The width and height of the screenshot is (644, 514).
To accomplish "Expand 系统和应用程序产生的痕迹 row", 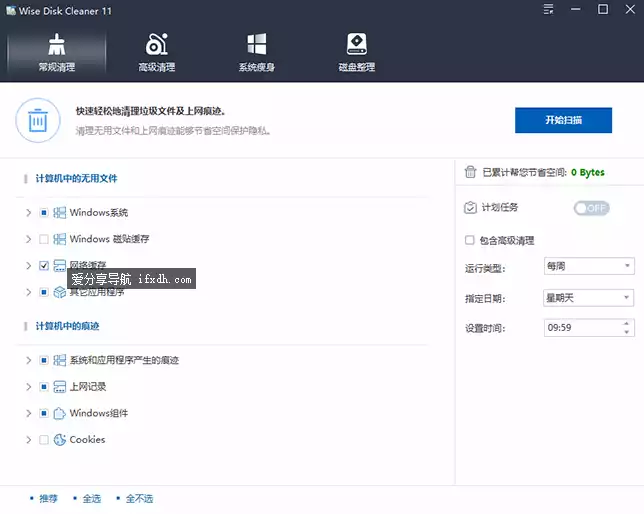I will 28,360.
